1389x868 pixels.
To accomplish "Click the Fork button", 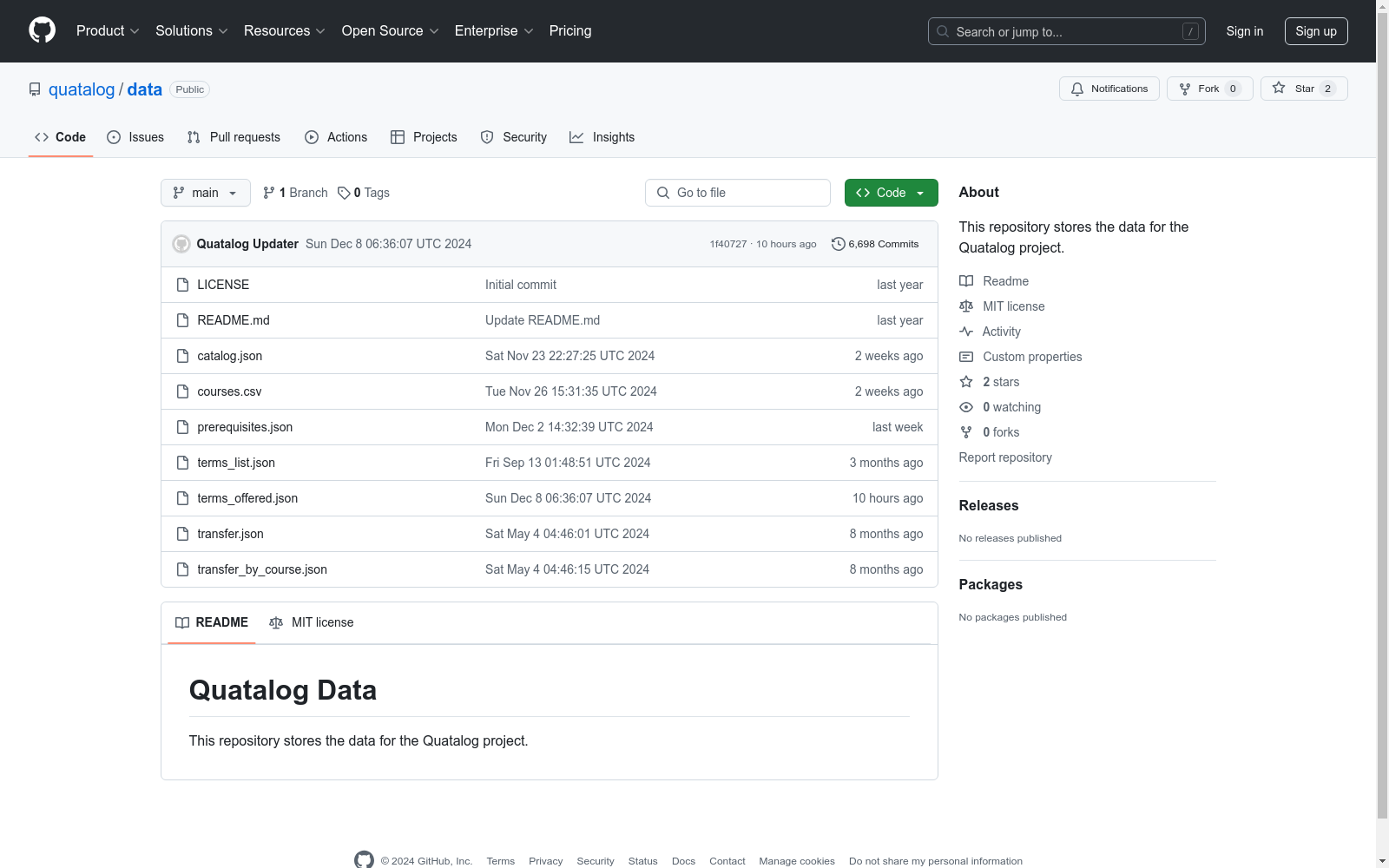I will 1210,89.
